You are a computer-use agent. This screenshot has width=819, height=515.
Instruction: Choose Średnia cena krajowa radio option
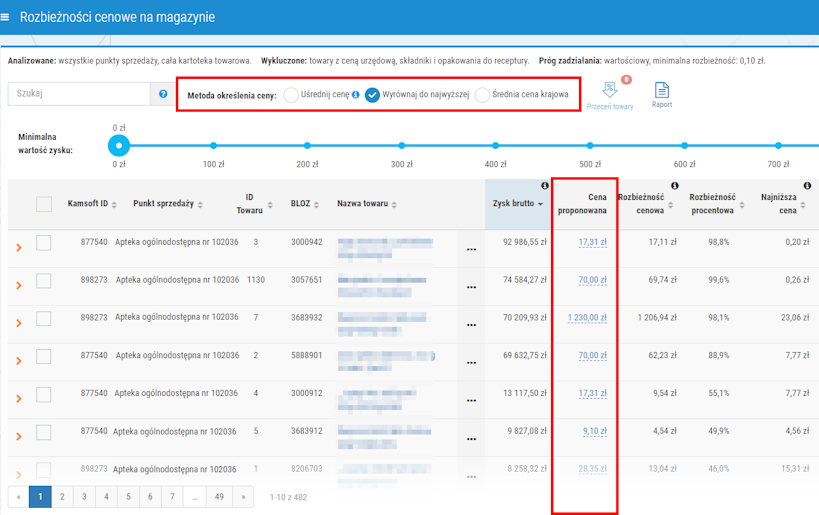pyautogui.click(x=482, y=95)
